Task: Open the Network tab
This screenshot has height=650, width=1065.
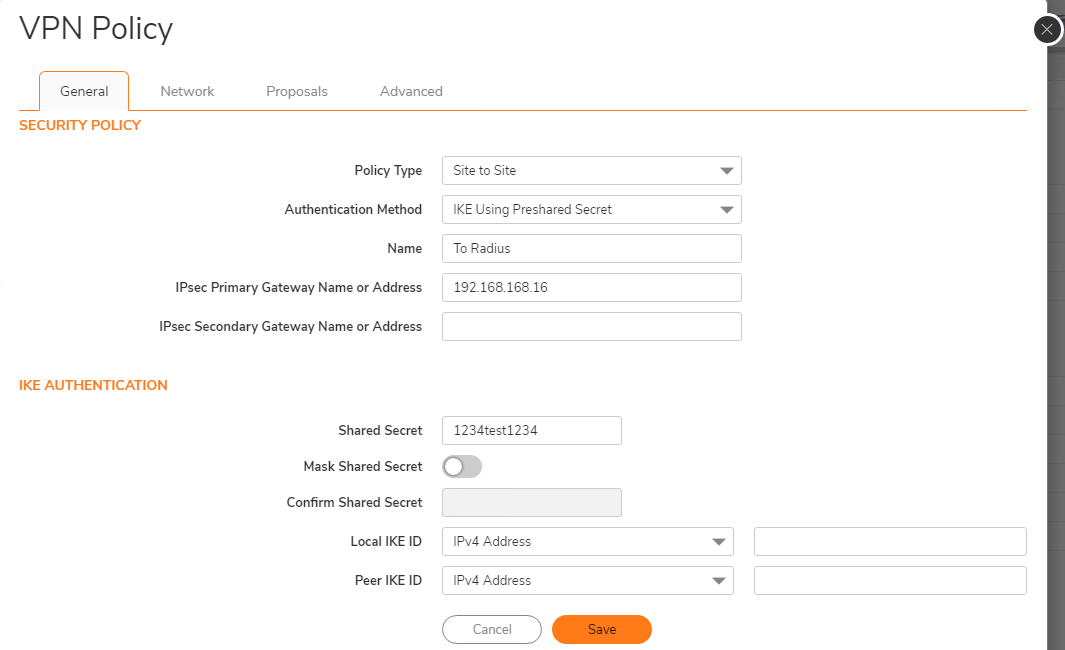Action: coord(187,91)
